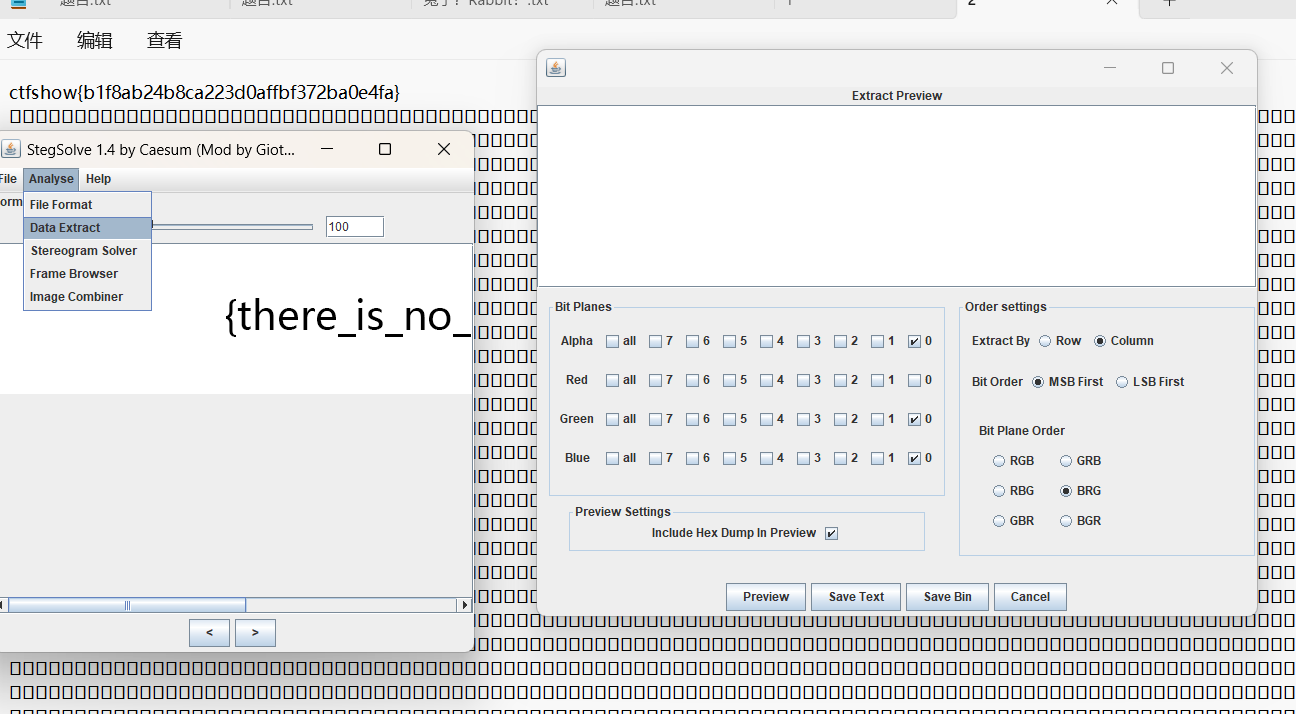This screenshot has width=1296, height=714.
Task: Minimize the Extract Preview dialog
Action: pos(1110,68)
